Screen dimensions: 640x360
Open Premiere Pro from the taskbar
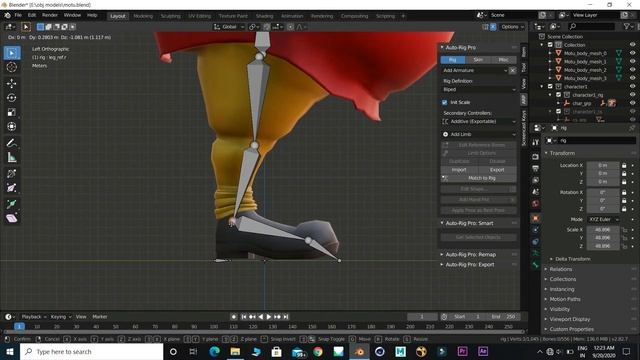[x=462, y=351]
